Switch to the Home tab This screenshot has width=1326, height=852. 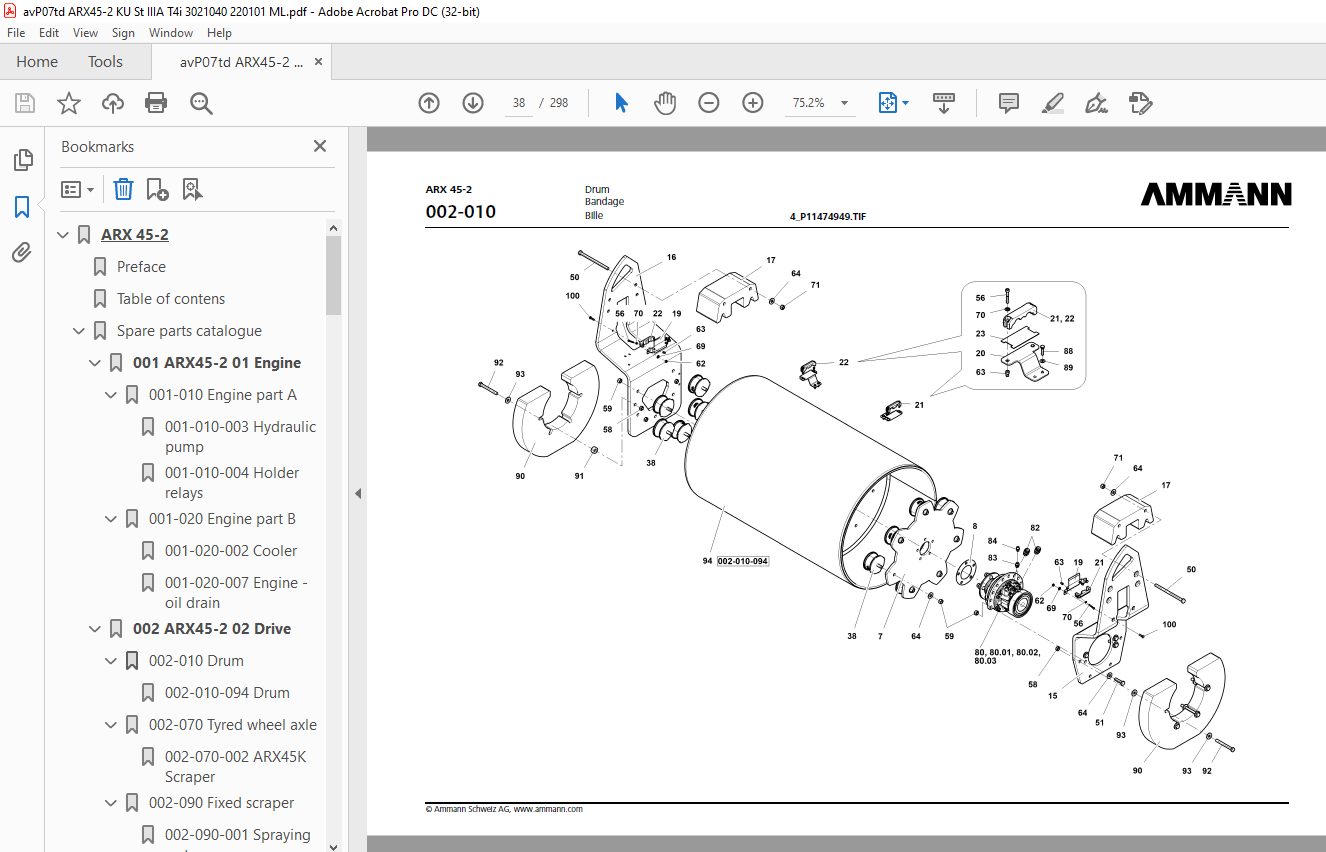click(x=37, y=62)
